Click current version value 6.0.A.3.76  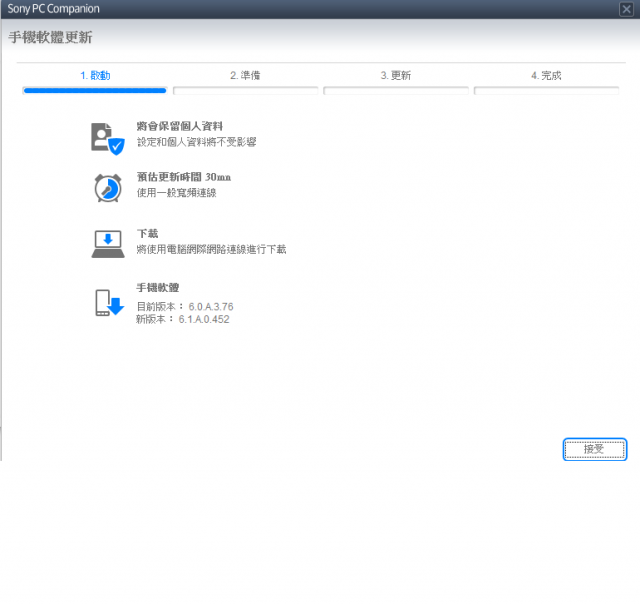pos(211,306)
